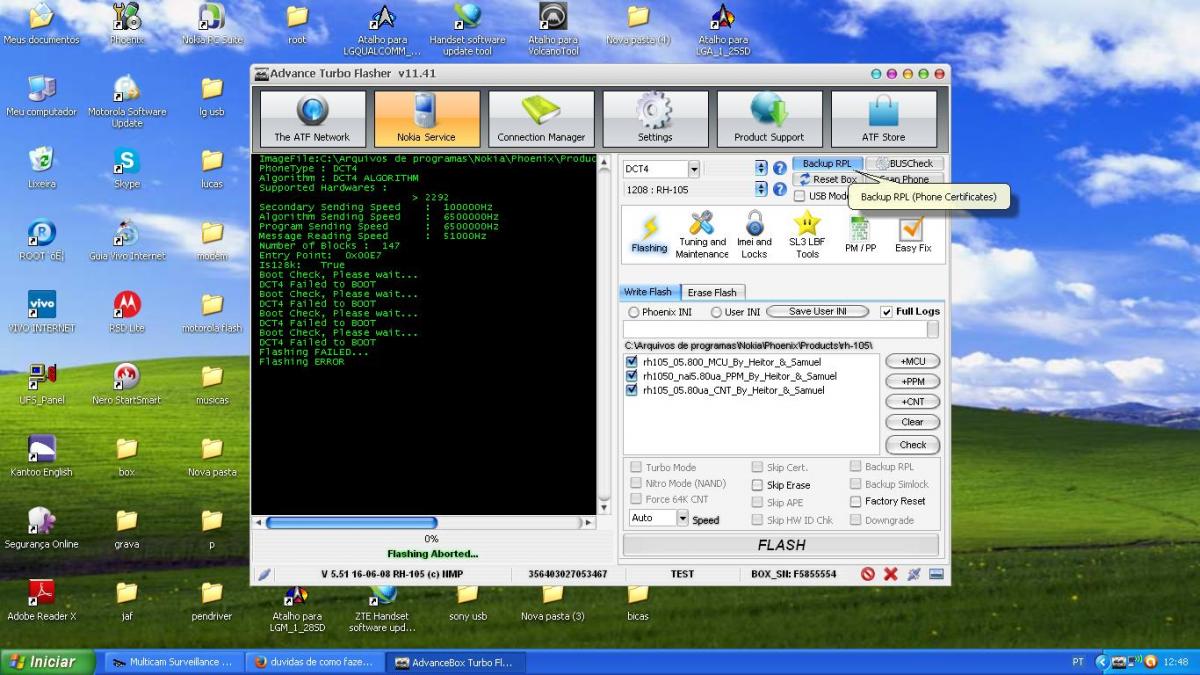Click the +PPM button
This screenshot has width=1200, height=675.
coord(912,382)
